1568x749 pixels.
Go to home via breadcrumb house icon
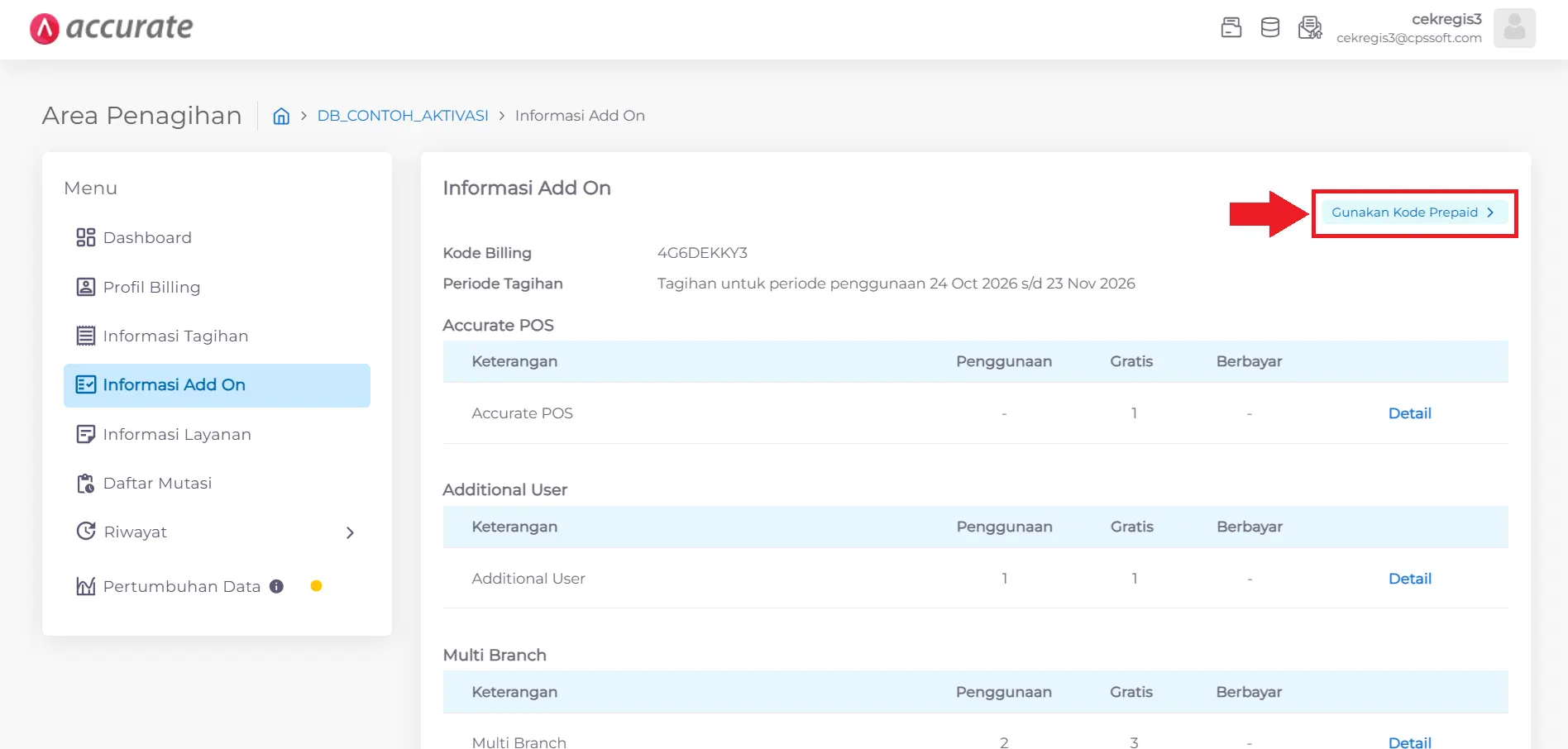[281, 116]
